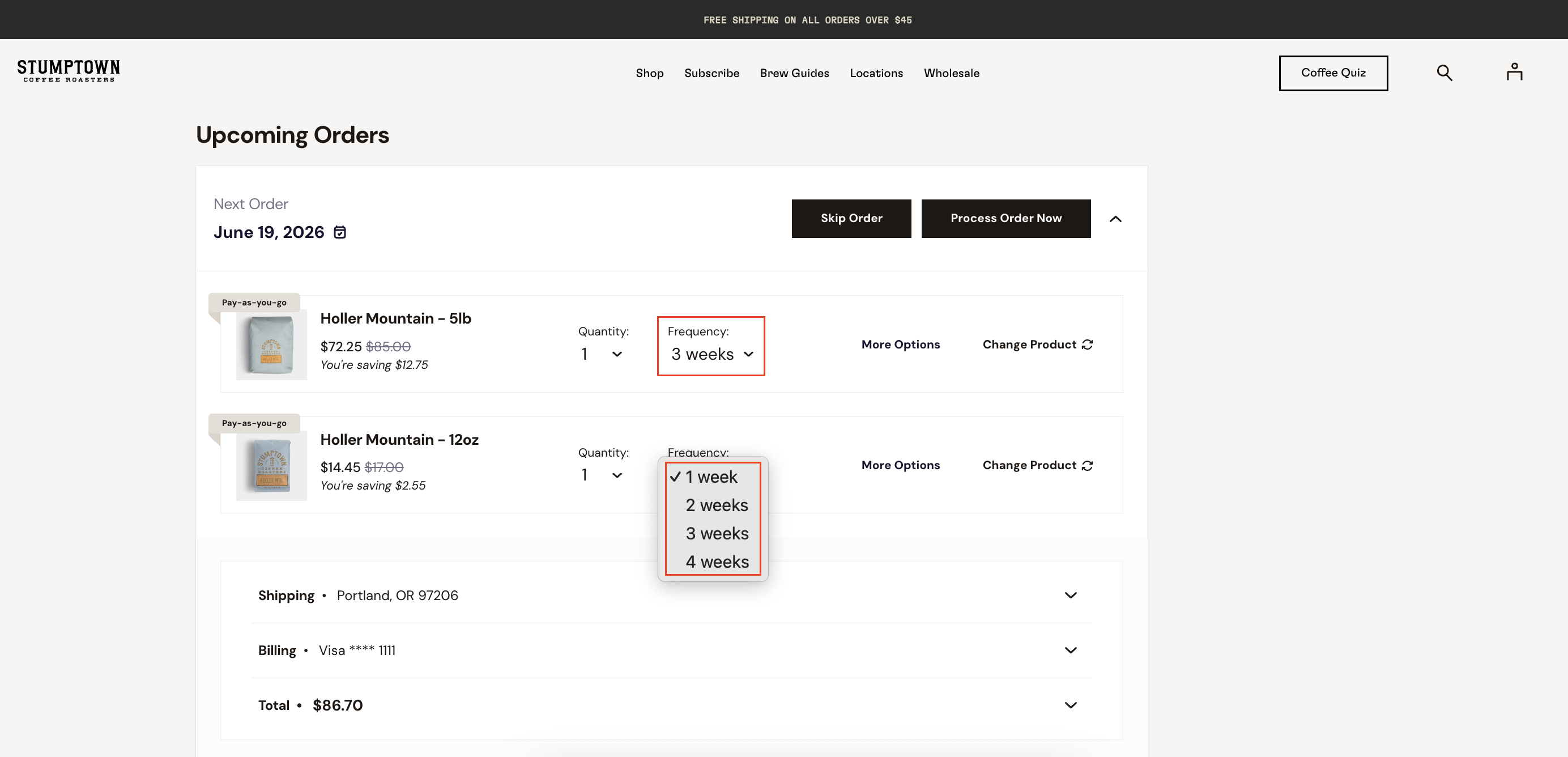The width and height of the screenshot is (1568, 757).
Task: Open Quantity dropdown for Holler Mountain 12oz
Action: [602, 475]
